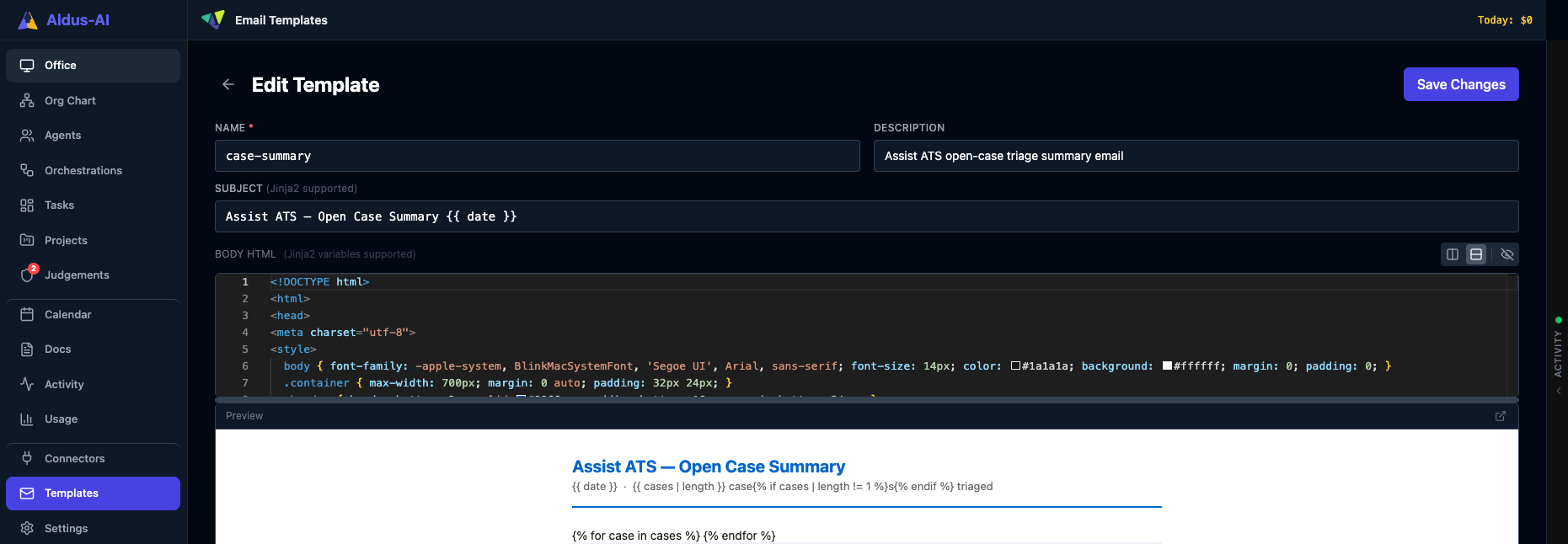Click the Aldus-AI logo icon
The image size is (1568, 544).
click(x=28, y=20)
